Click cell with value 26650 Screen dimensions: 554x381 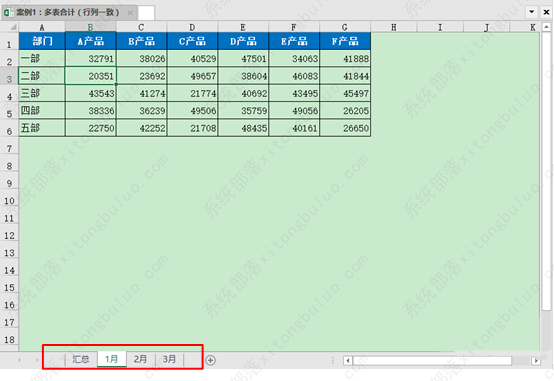tap(345, 128)
